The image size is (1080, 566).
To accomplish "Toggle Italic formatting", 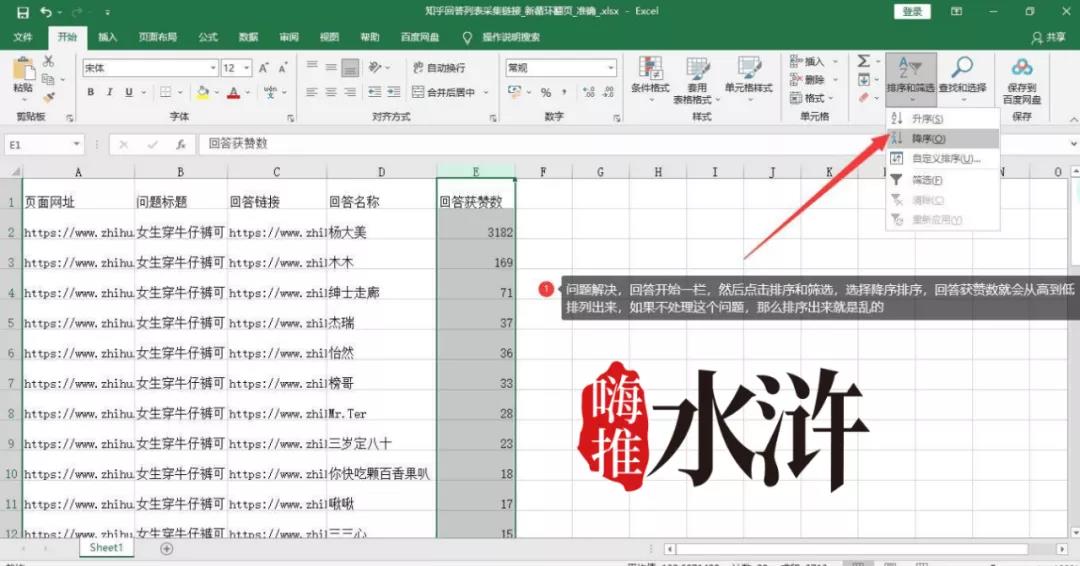I will pos(109,92).
